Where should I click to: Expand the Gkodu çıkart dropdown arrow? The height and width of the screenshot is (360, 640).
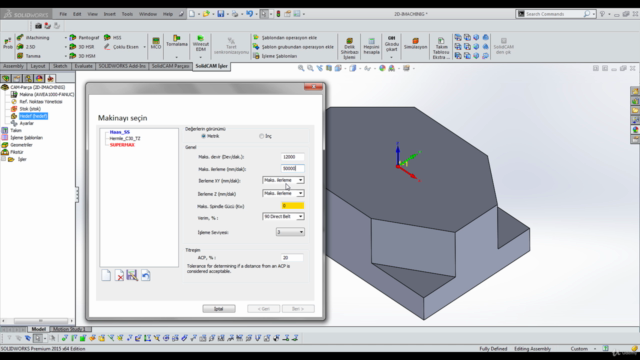391,57
